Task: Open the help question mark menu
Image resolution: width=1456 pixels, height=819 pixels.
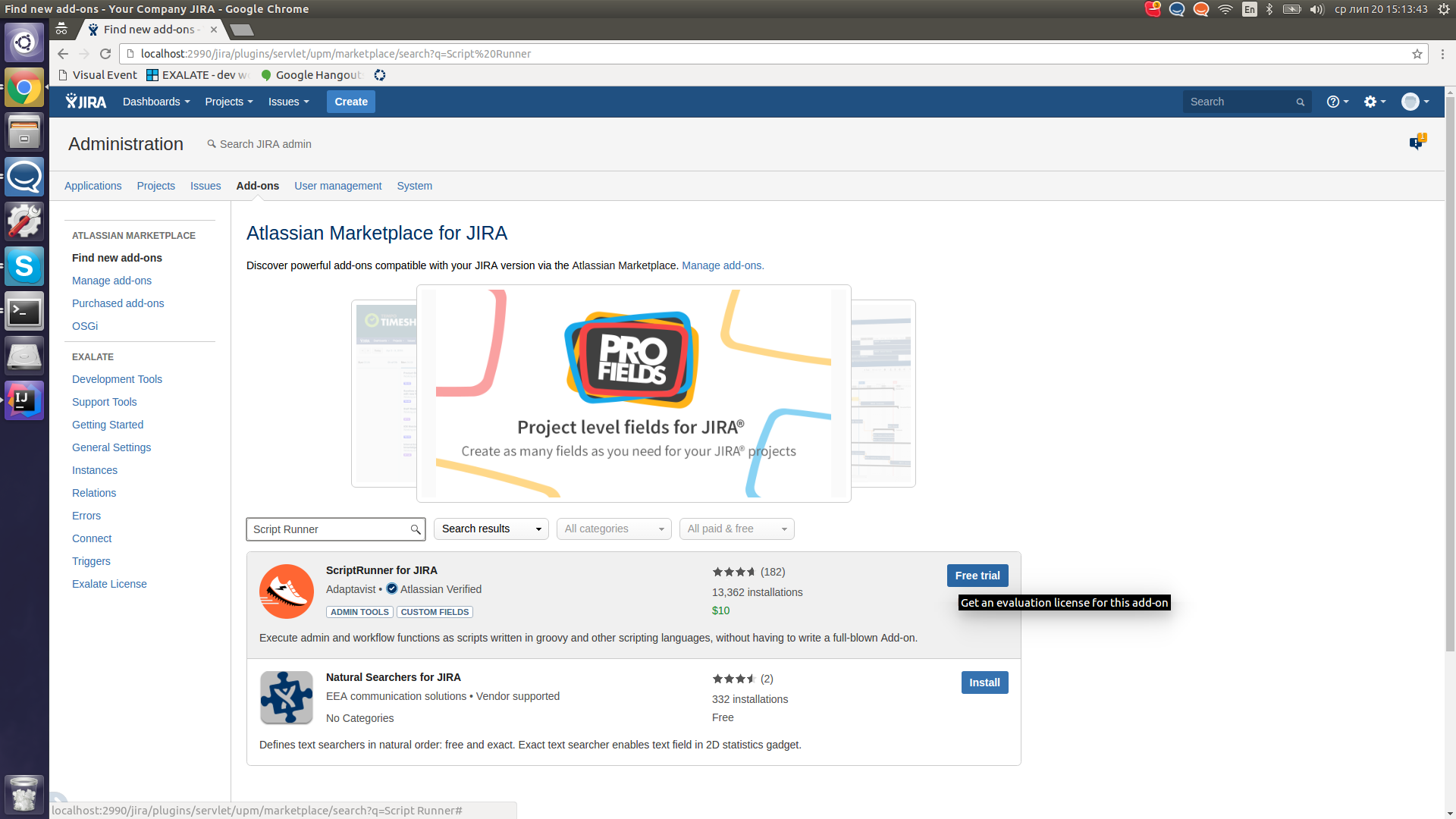Action: click(1337, 102)
